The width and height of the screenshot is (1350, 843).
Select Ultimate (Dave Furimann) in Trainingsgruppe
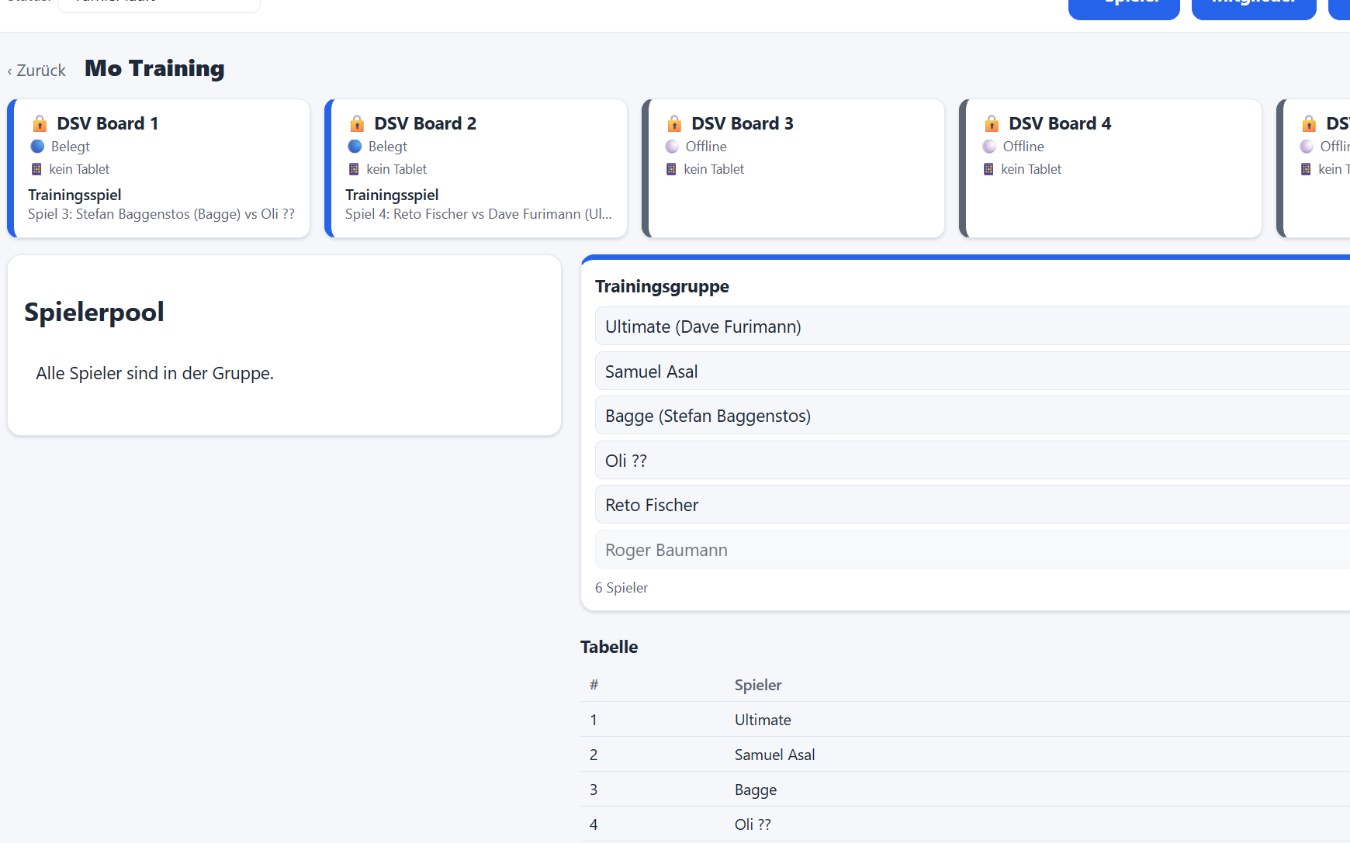(x=972, y=326)
